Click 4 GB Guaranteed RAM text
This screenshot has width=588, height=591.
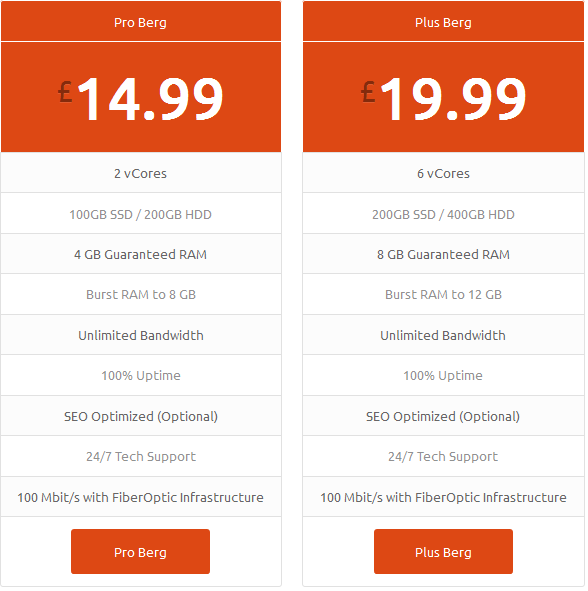[x=141, y=254]
